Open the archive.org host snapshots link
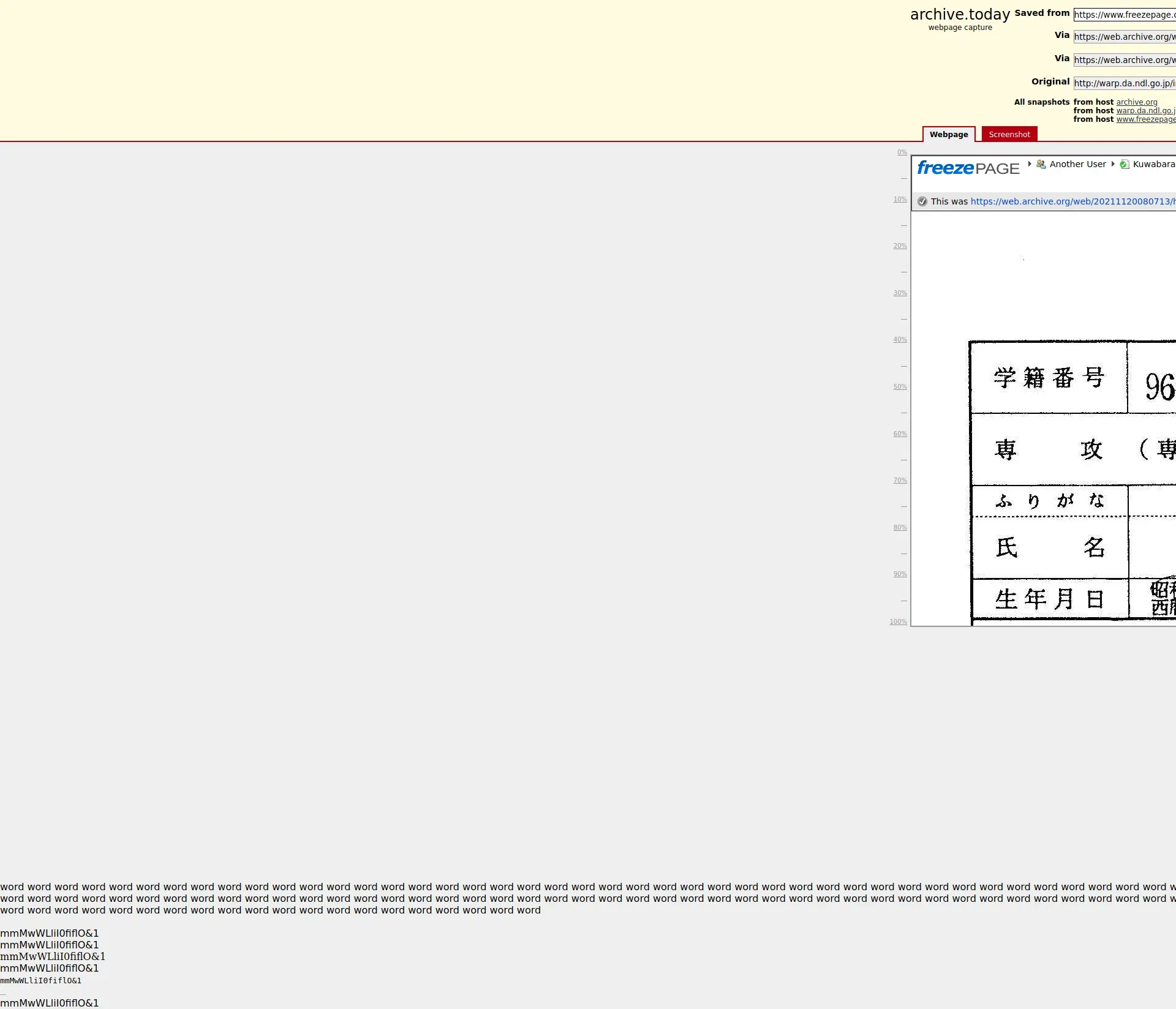Screen dimensions: 1176x1009 (x=1136, y=102)
